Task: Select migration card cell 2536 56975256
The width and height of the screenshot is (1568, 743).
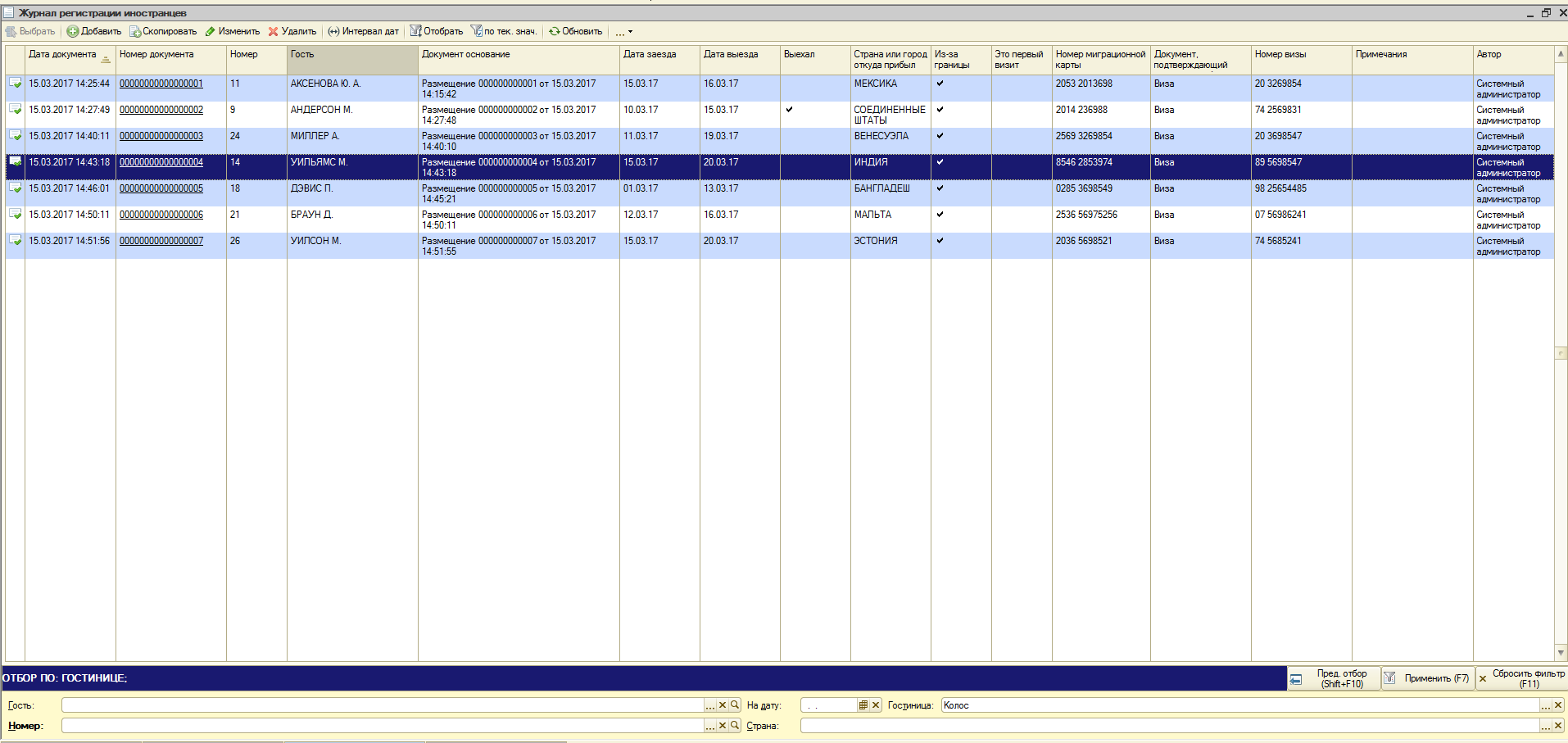Action: [1101, 220]
